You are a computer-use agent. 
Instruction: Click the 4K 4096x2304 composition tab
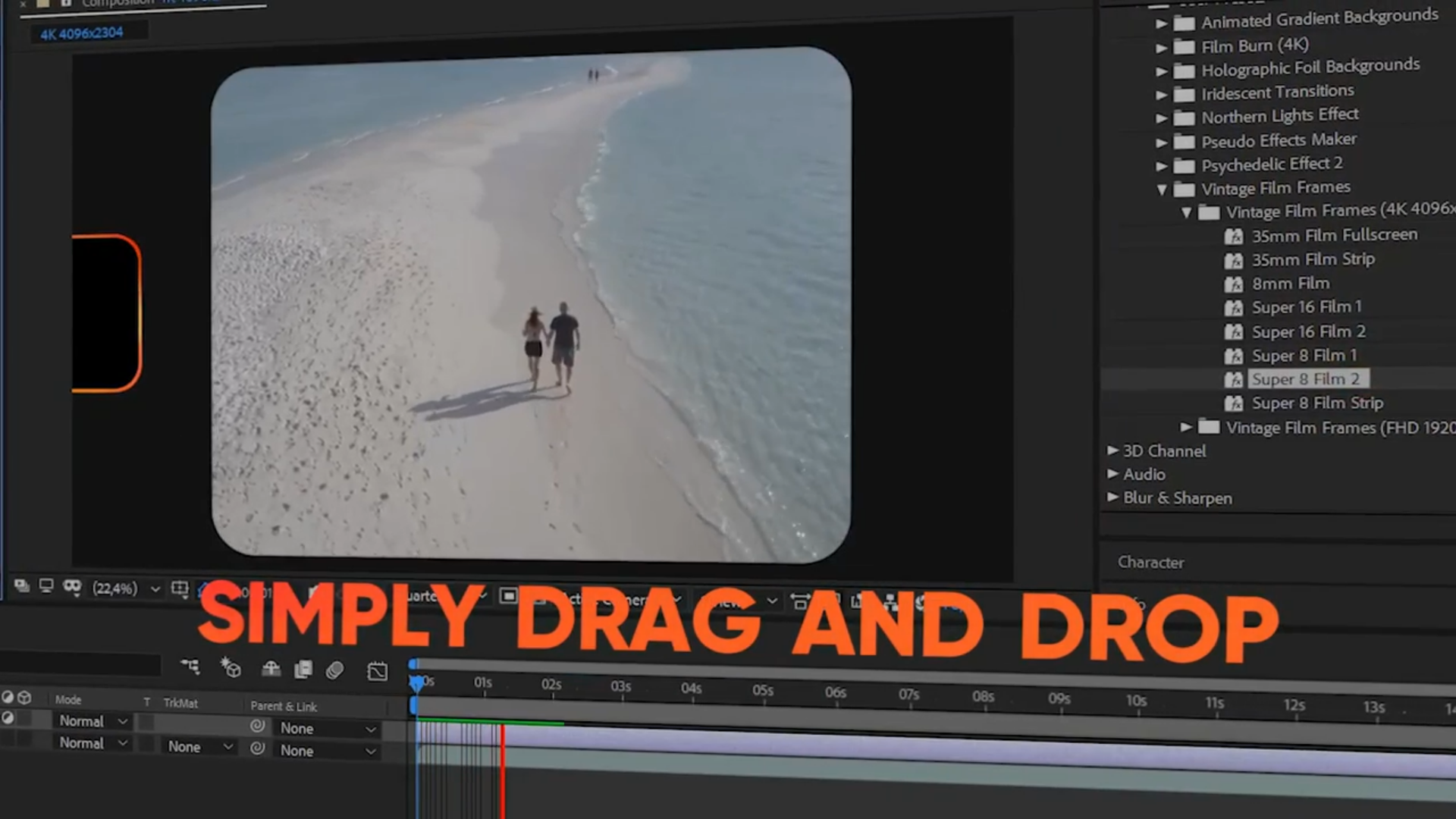82,33
